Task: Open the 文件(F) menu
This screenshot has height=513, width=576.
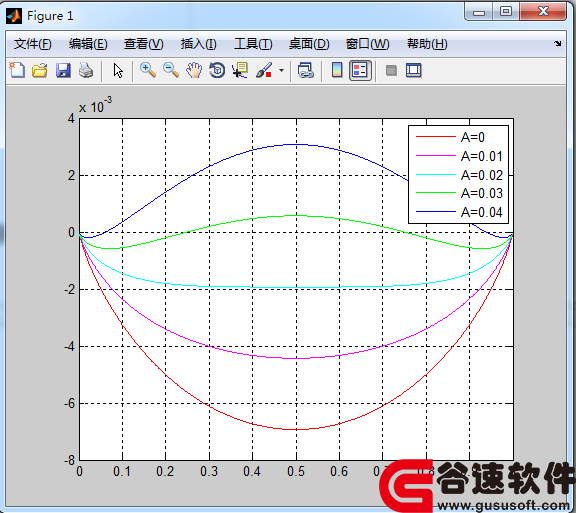Action: [x=33, y=44]
